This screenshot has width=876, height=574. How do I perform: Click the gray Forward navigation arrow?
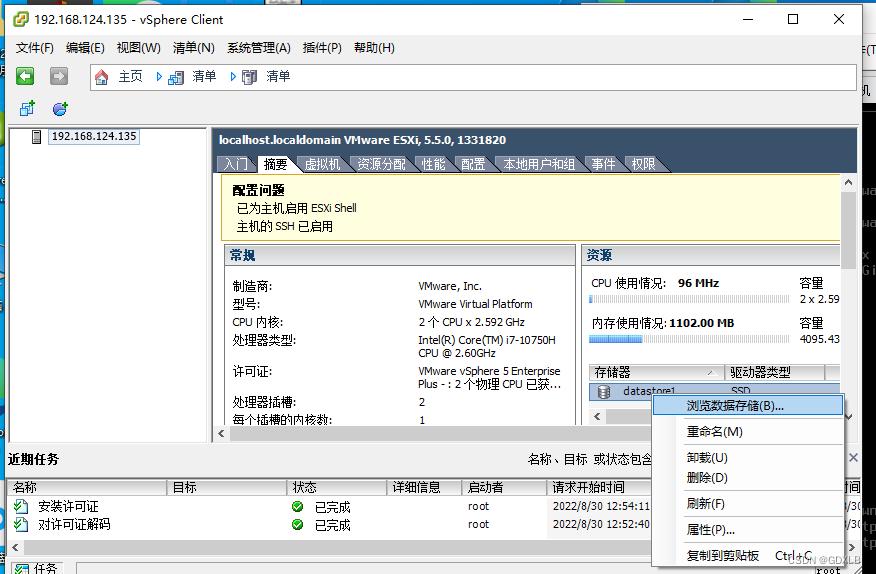(x=59, y=76)
